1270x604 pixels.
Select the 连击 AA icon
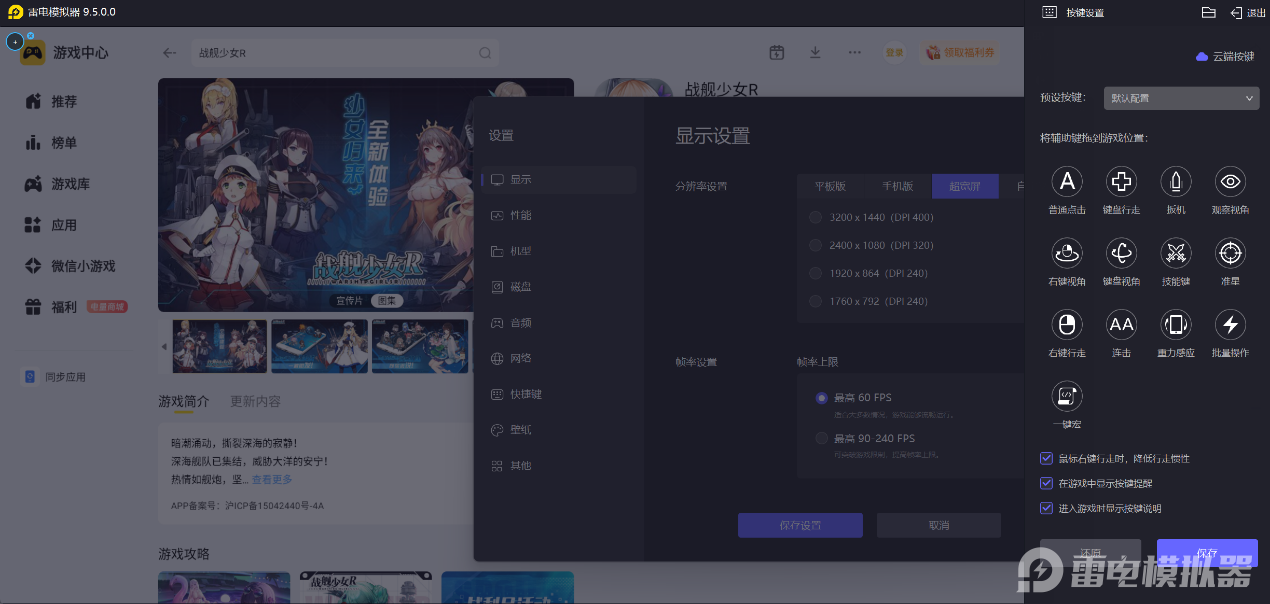point(1121,324)
